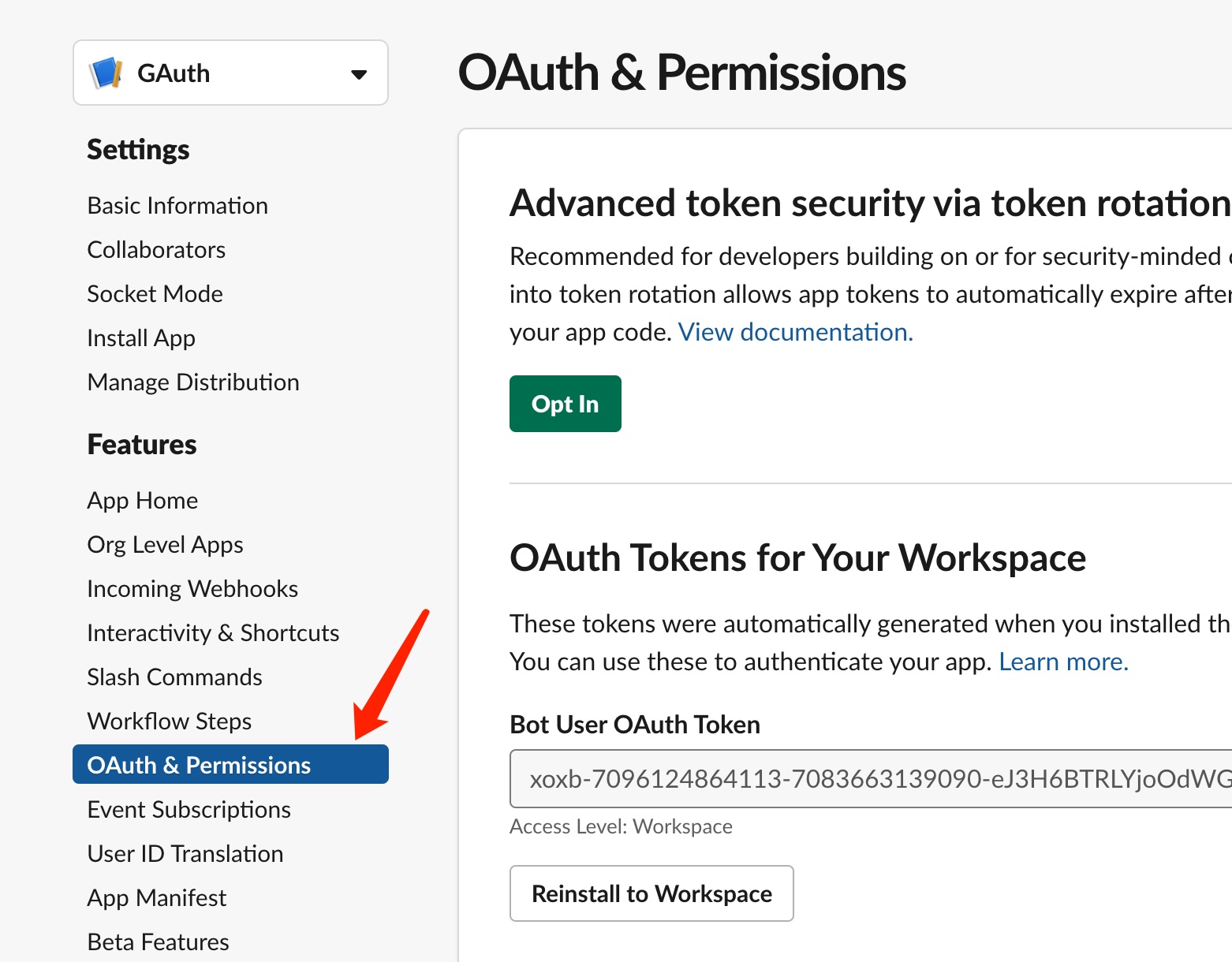1232x962 pixels.
Task: Follow the Learn more link
Action: click(1063, 662)
